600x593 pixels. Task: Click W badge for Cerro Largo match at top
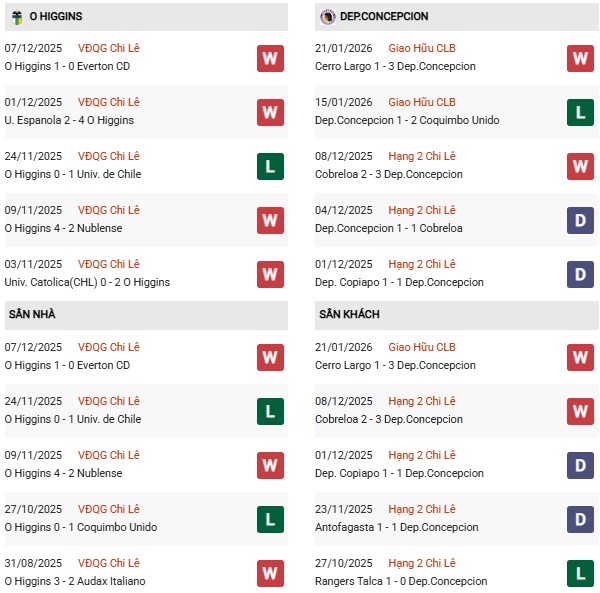click(x=580, y=58)
